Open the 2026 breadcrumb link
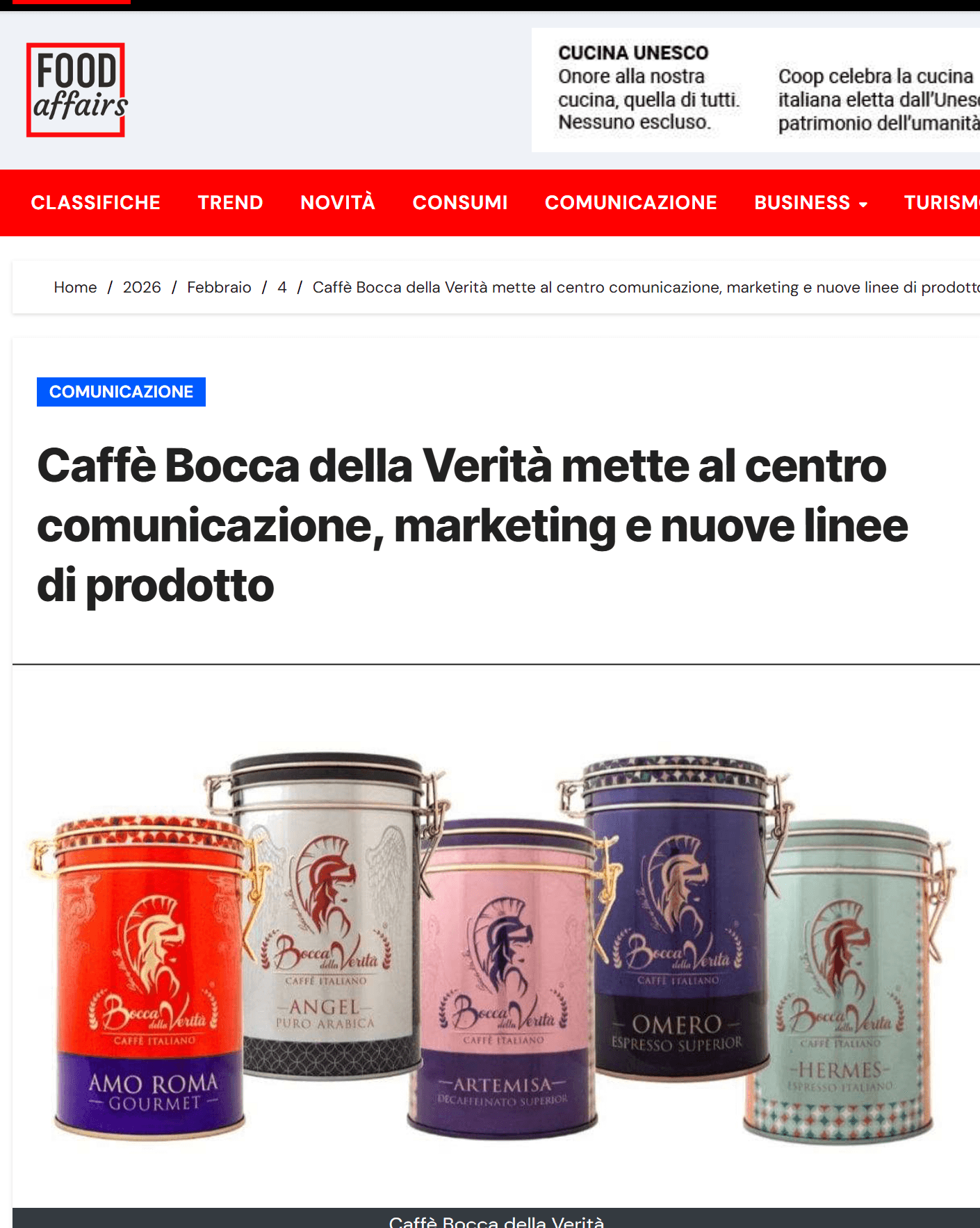Screen dimensions: 980x1228 (x=142, y=287)
